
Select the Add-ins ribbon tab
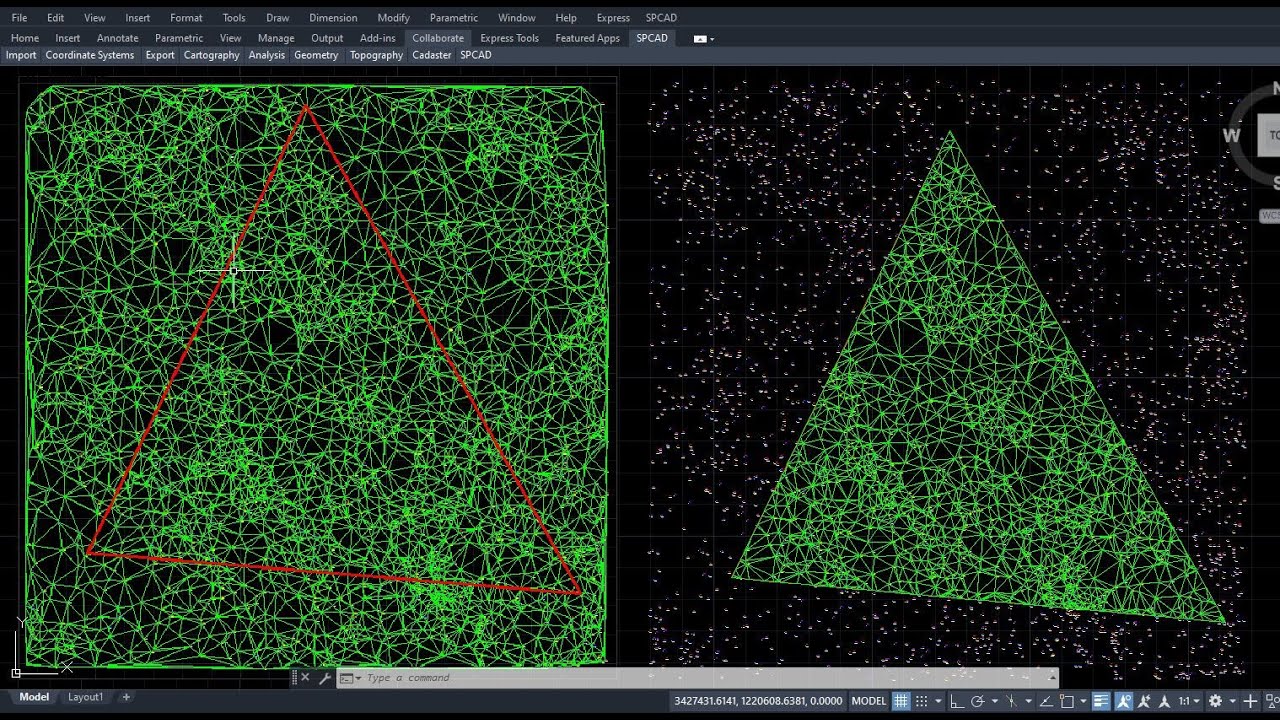pos(378,38)
